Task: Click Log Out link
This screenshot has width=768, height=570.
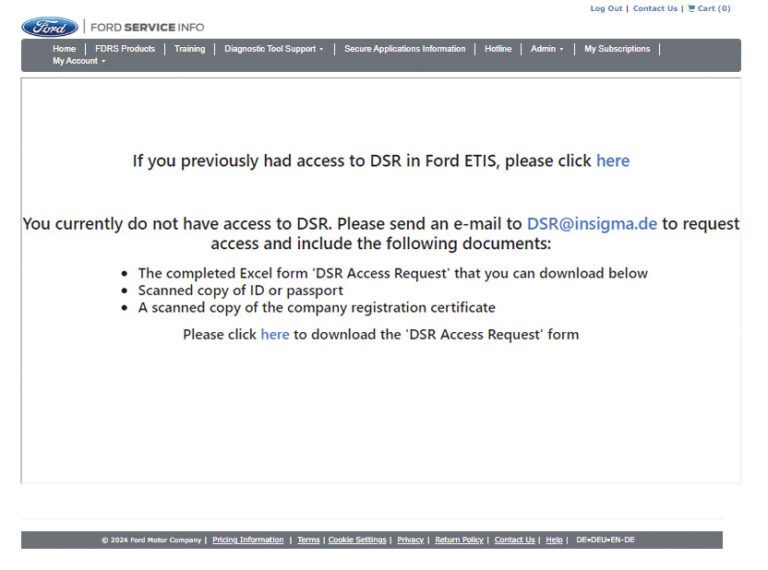Action: tap(606, 9)
